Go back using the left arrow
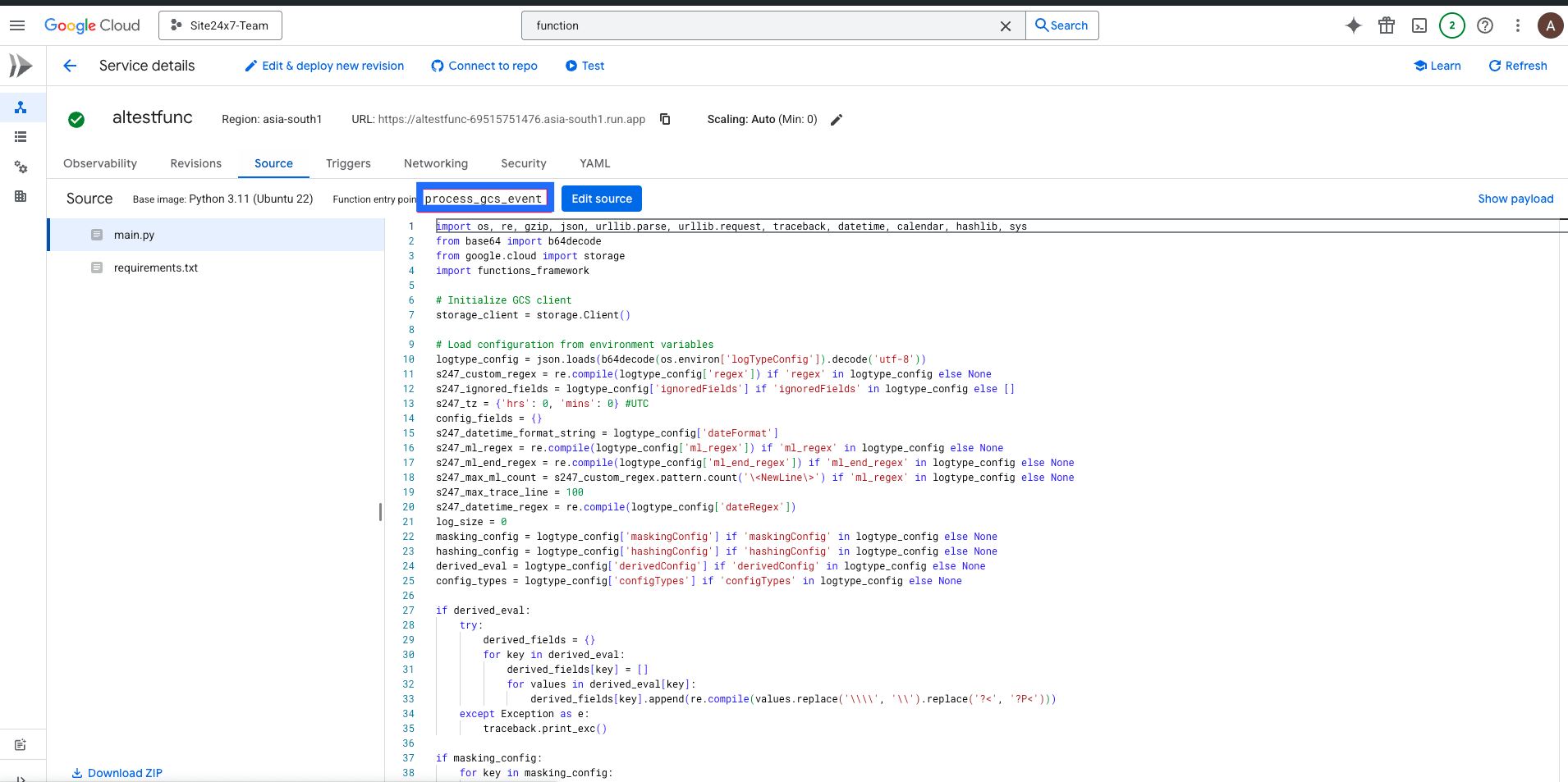This screenshot has height=782, width=1568. pos(70,66)
